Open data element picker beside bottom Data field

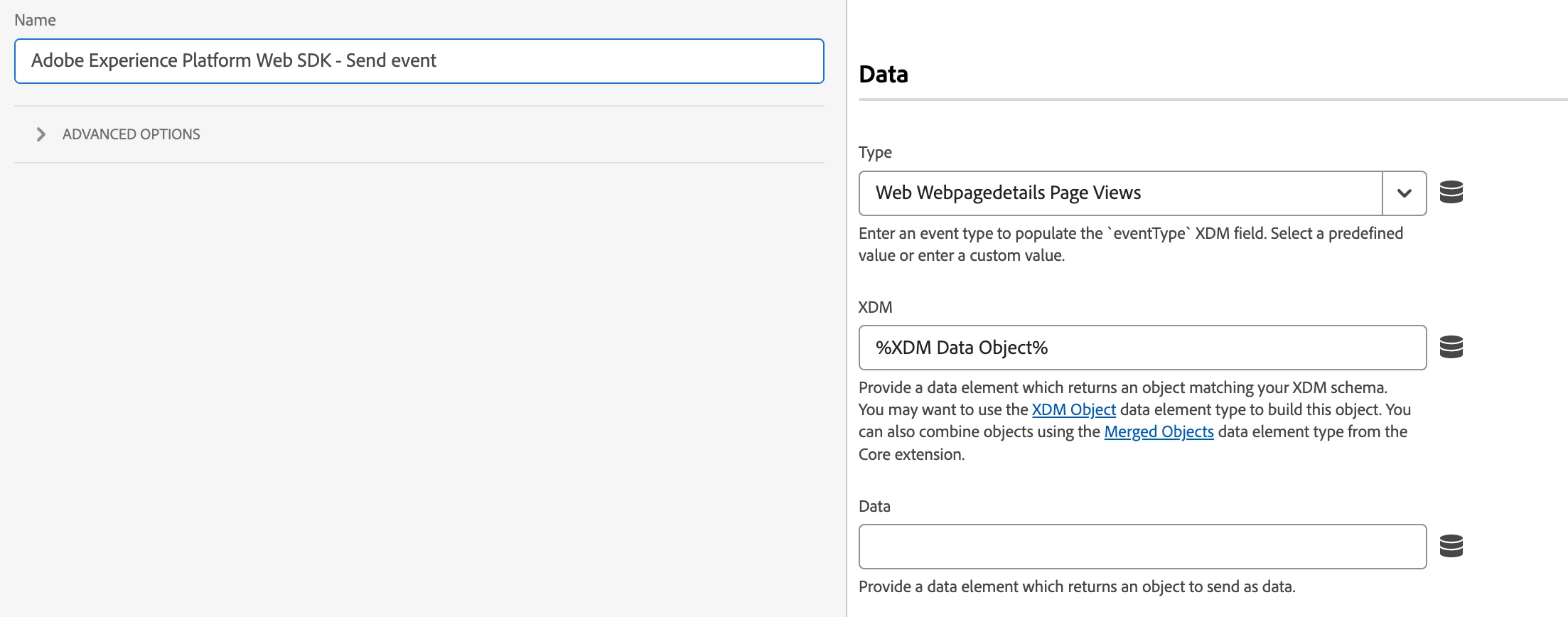[x=1451, y=546]
